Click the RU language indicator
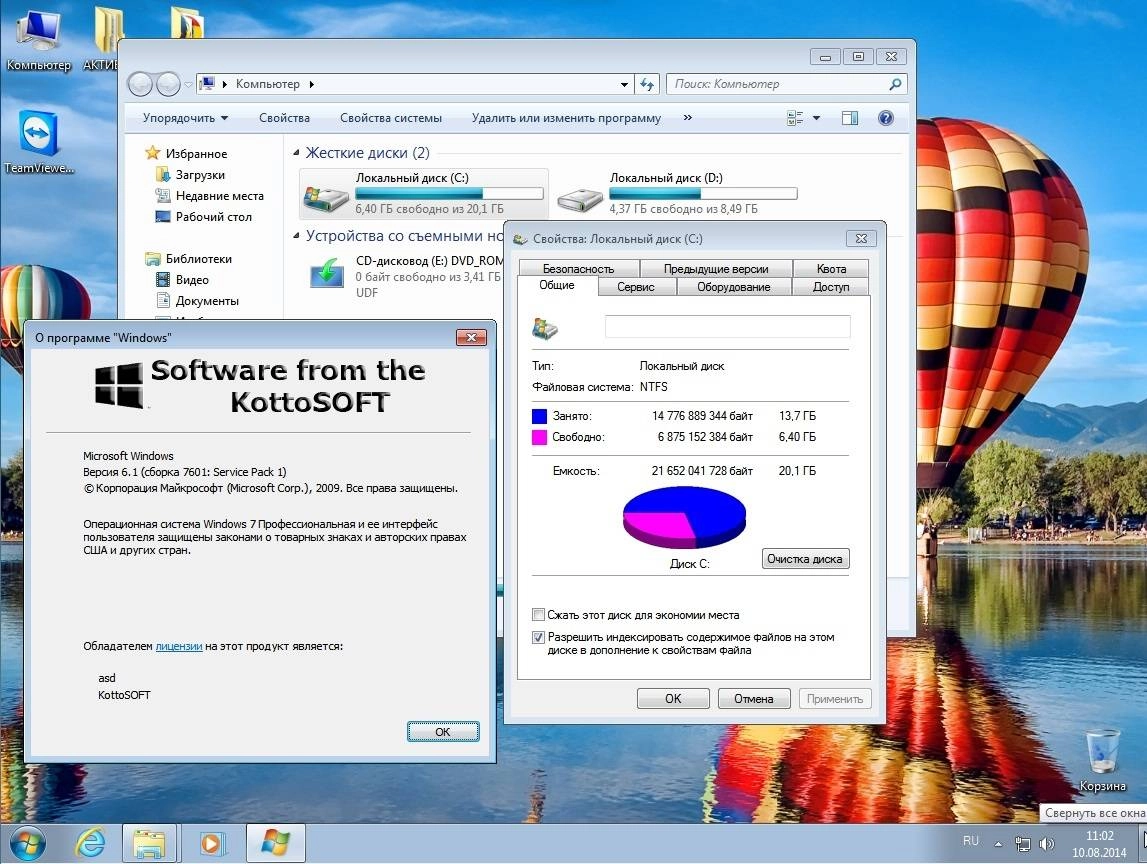The height and width of the screenshot is (864, 1147). (971, 841)
